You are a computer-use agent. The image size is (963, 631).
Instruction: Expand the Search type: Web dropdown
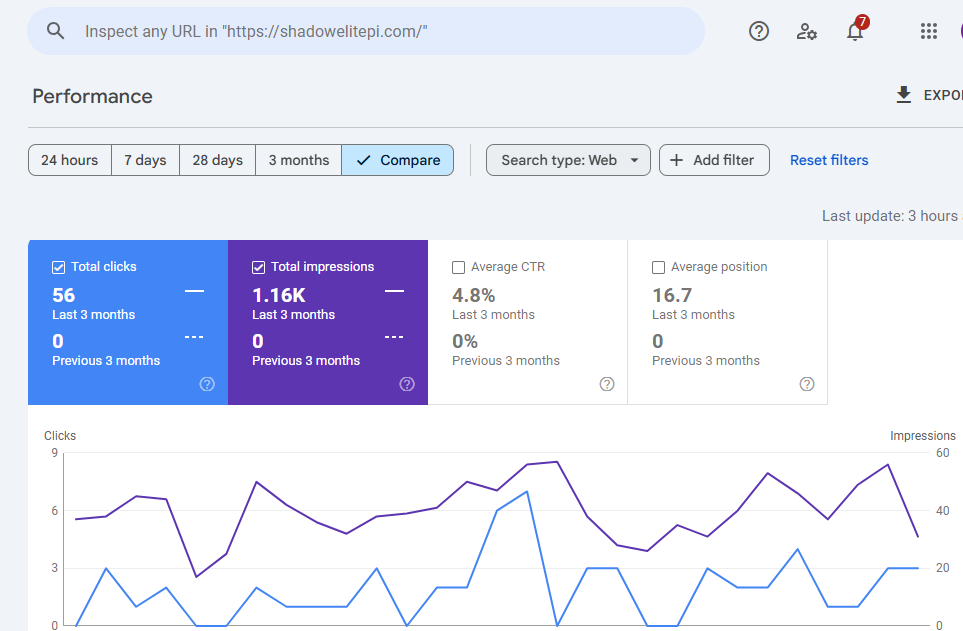568,160
